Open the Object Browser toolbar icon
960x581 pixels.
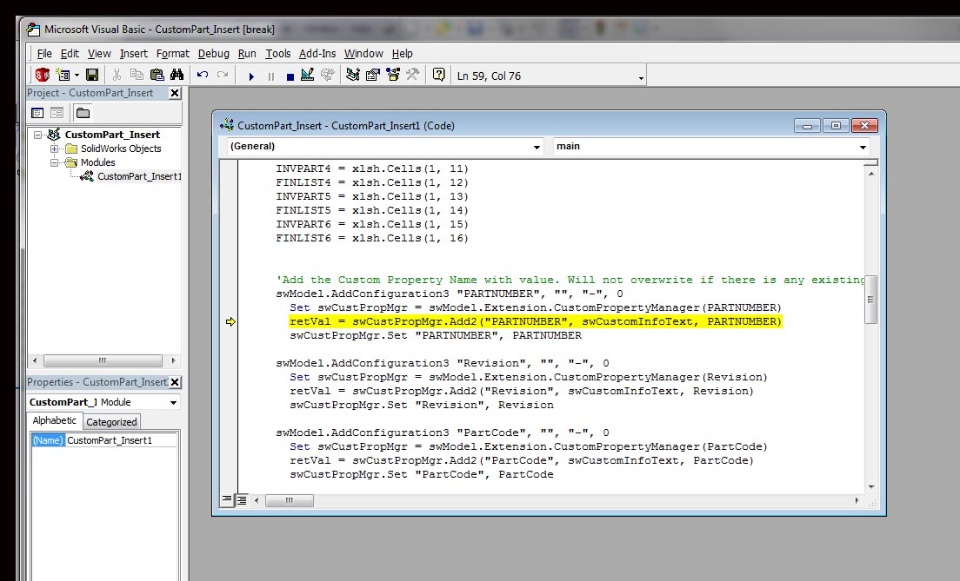pyautogui.click(x=393, y=75)
